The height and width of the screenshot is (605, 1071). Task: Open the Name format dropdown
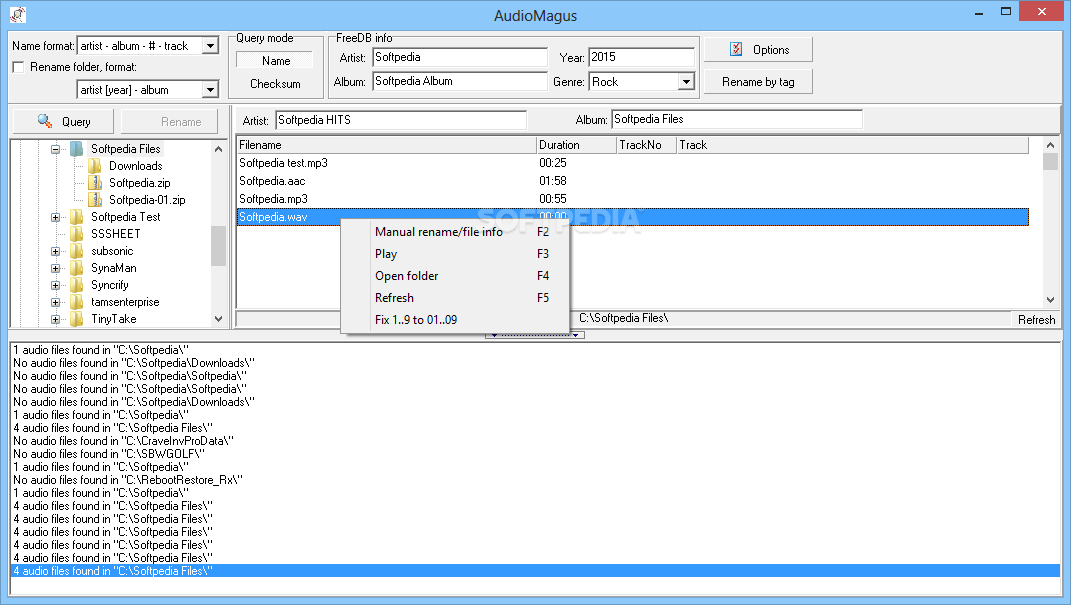pos(210,46)
